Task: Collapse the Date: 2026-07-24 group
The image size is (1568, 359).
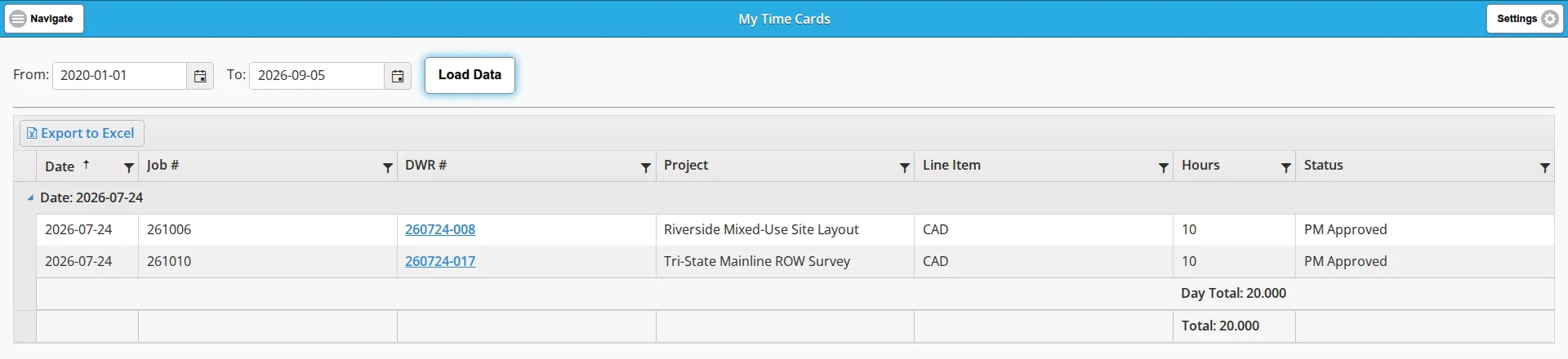Action: [30, 197]
